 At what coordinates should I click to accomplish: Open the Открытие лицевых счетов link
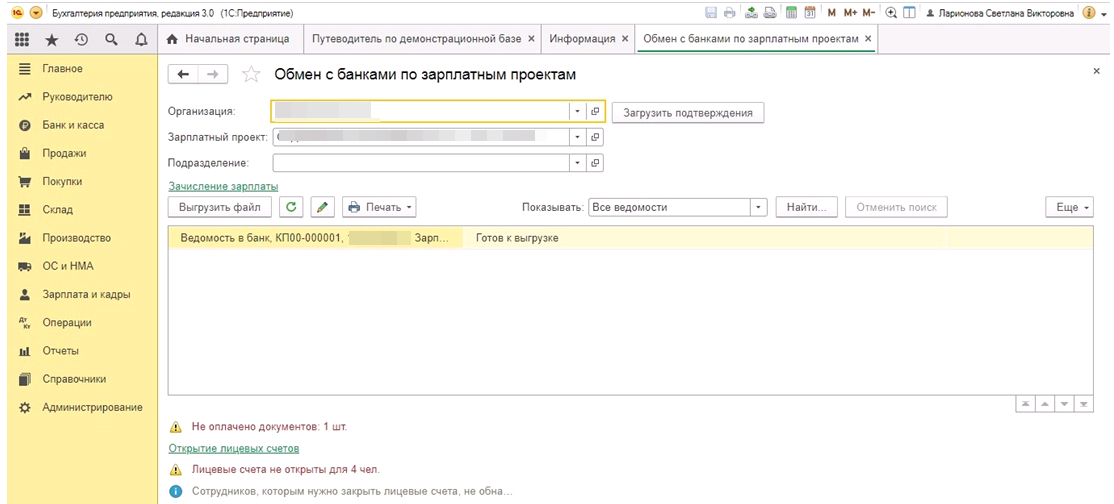click(x=234, y=449)
